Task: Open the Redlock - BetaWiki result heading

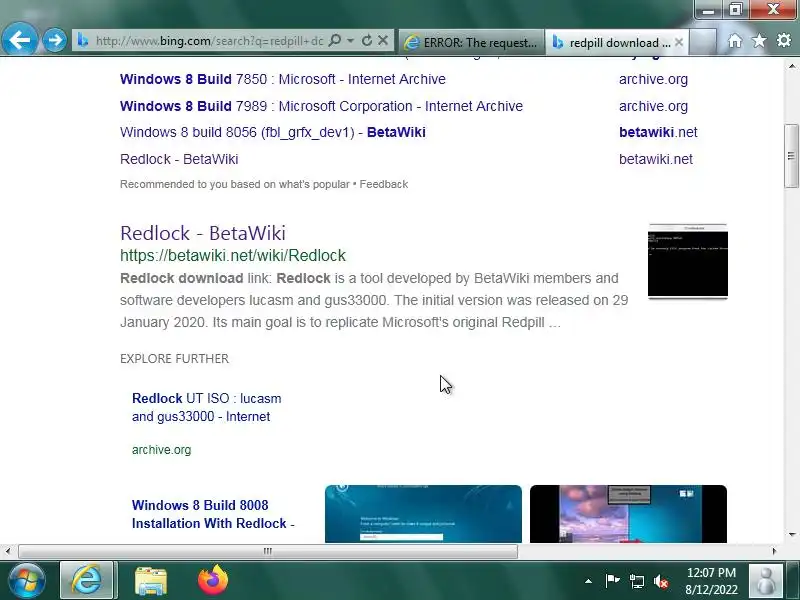Action: point(203,233)
